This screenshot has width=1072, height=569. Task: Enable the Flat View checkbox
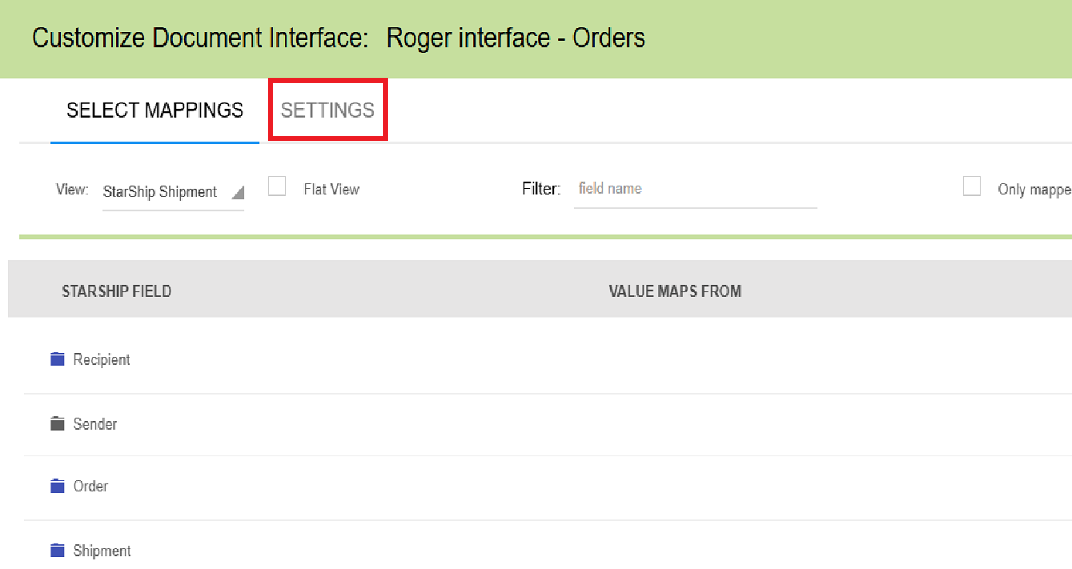click(277, 187)
